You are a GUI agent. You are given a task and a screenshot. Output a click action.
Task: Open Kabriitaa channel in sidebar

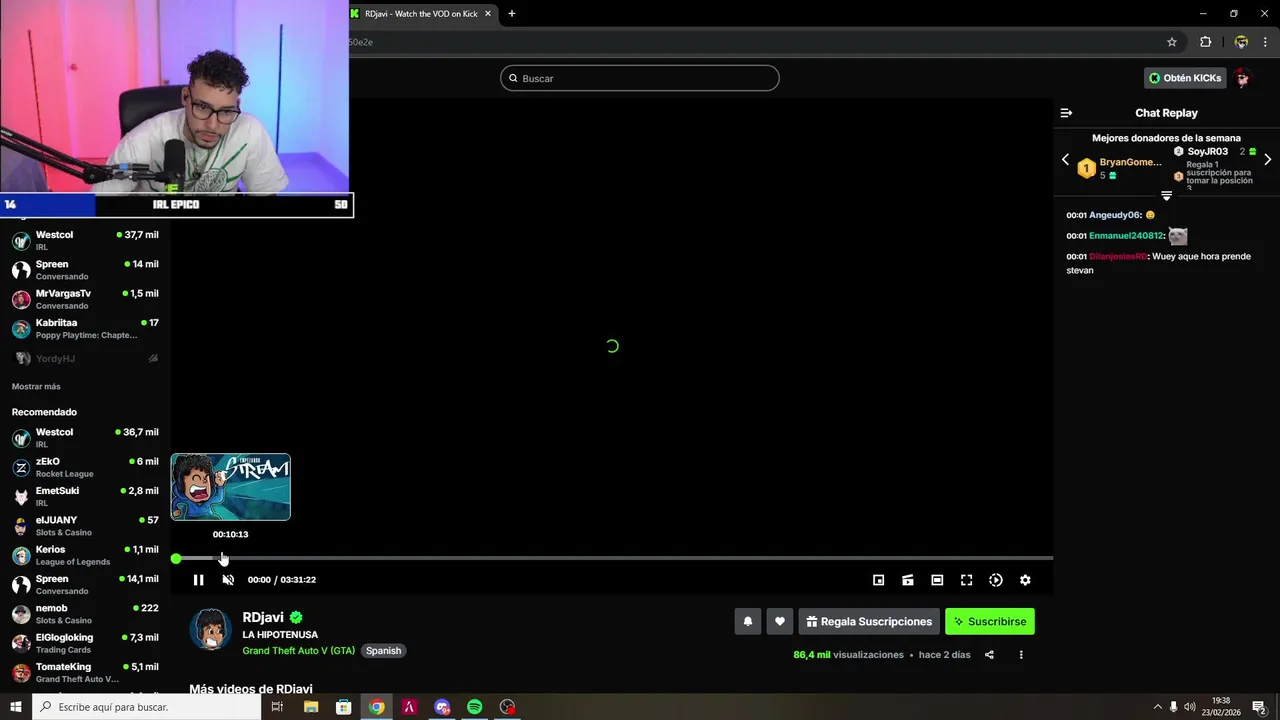pyautogui.click(x=85, y=328)
